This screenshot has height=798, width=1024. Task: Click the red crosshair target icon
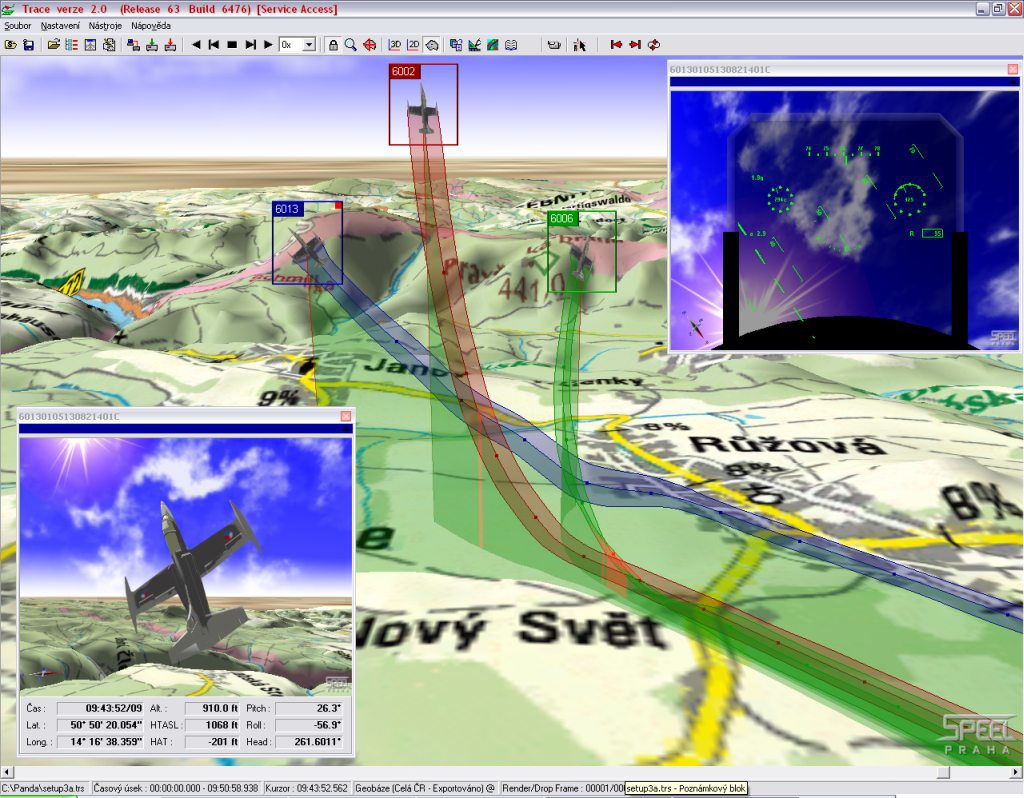click(x=369, y=45)
